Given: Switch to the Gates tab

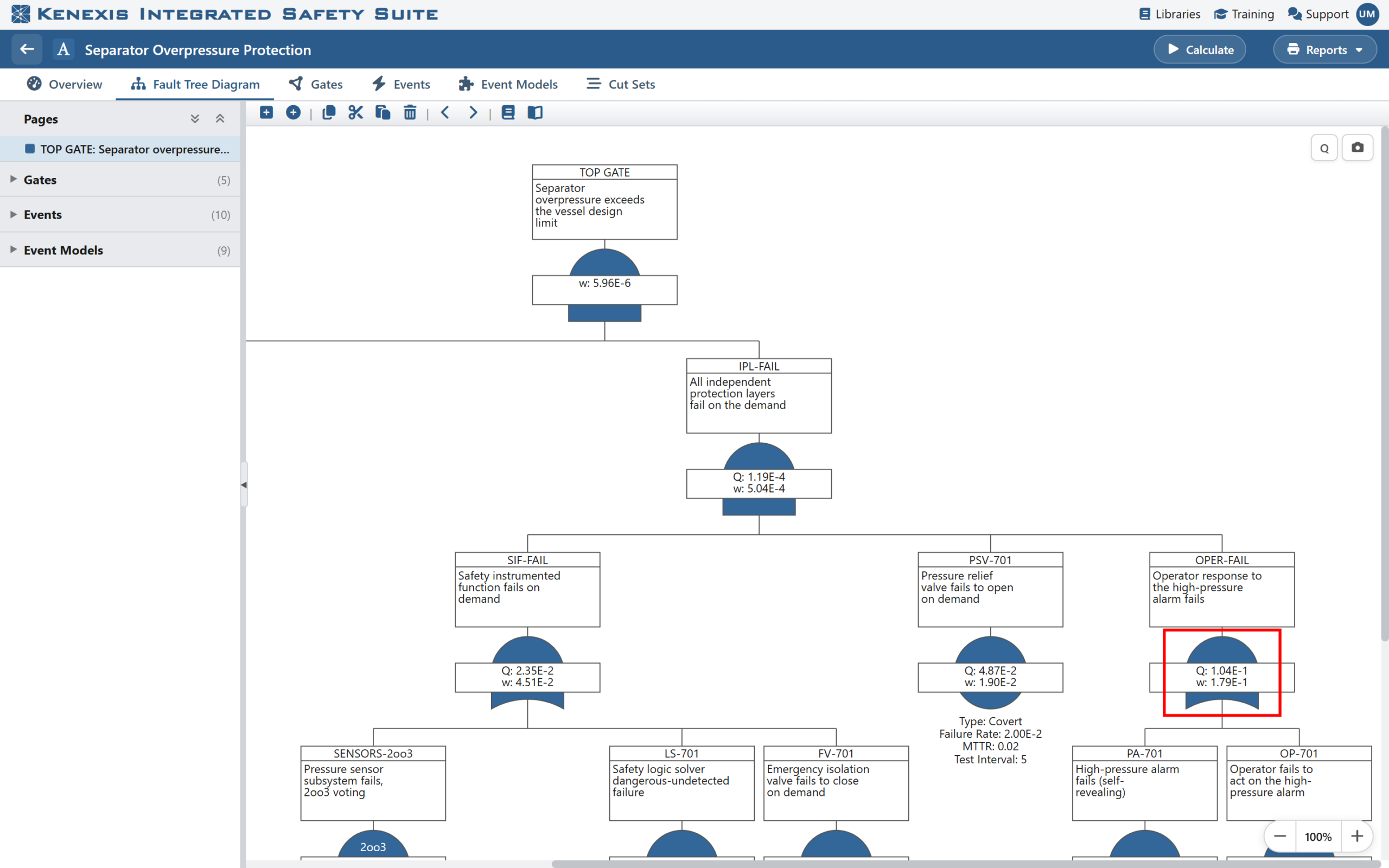Looking at the screenshot, I should (316, 85).
